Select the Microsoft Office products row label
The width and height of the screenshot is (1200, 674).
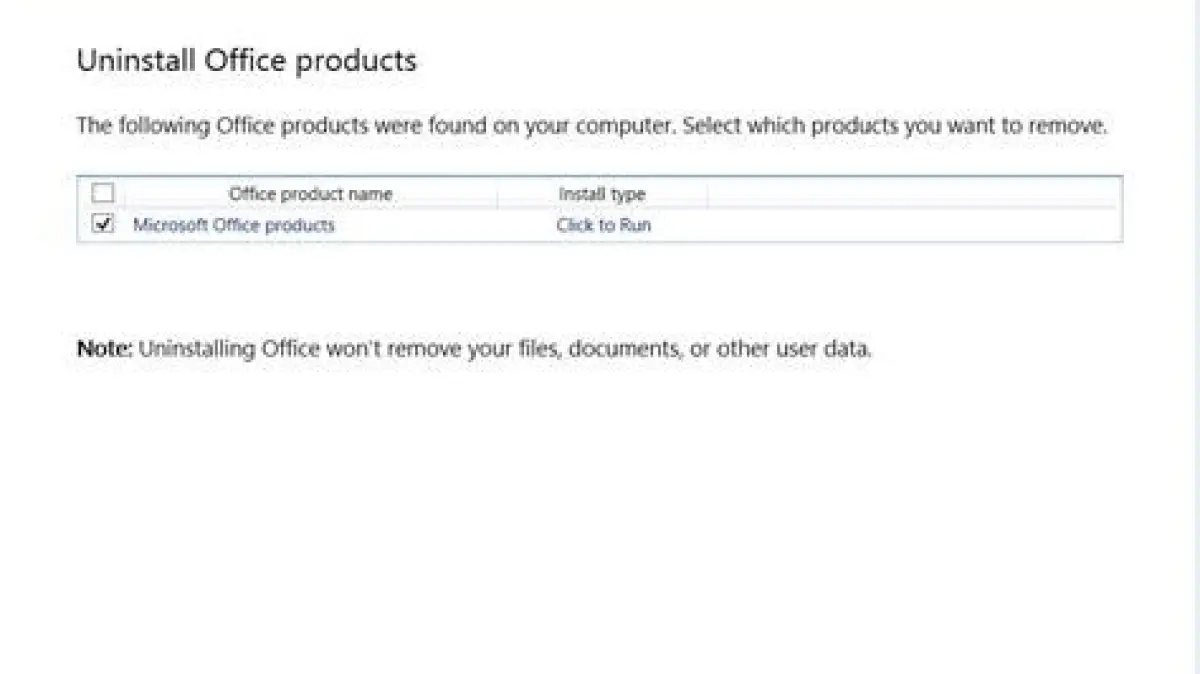click(x=234, y=225)
